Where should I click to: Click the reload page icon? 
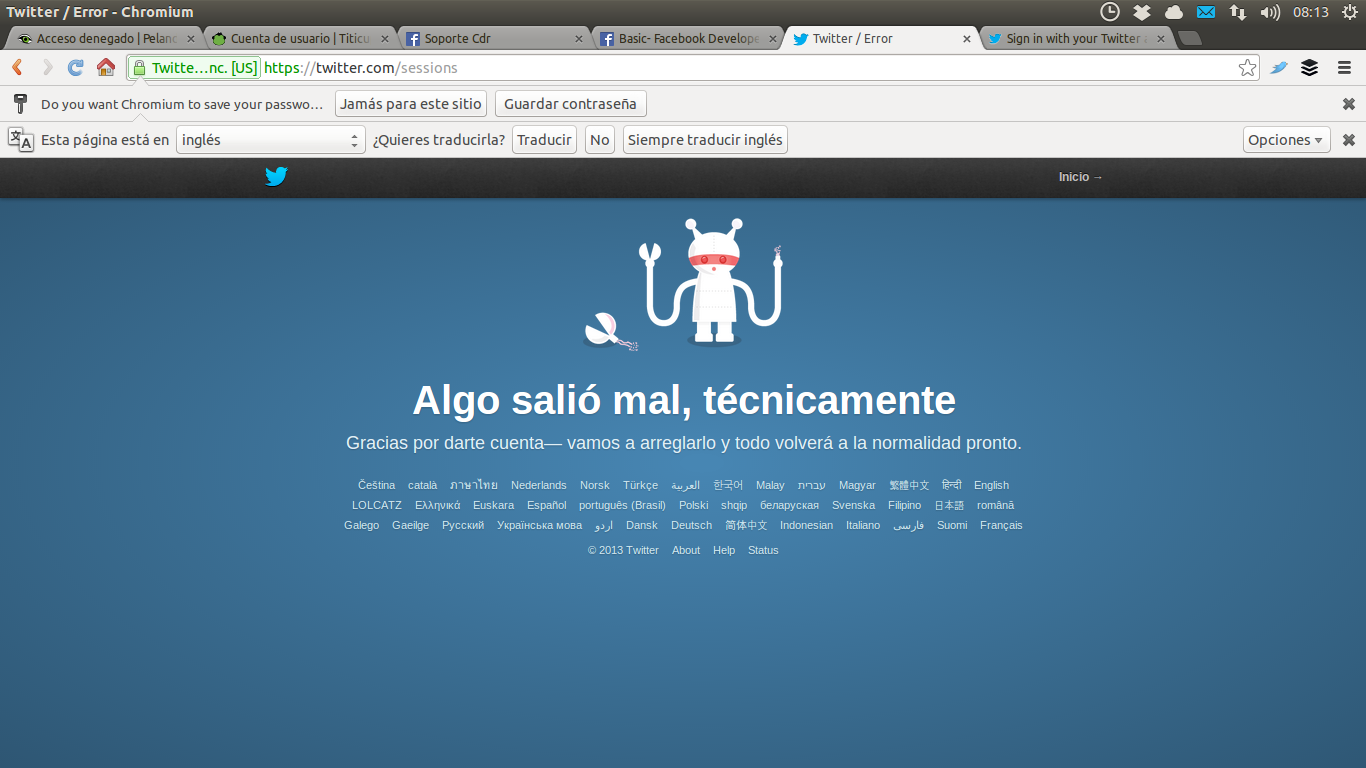coord(75,68)
